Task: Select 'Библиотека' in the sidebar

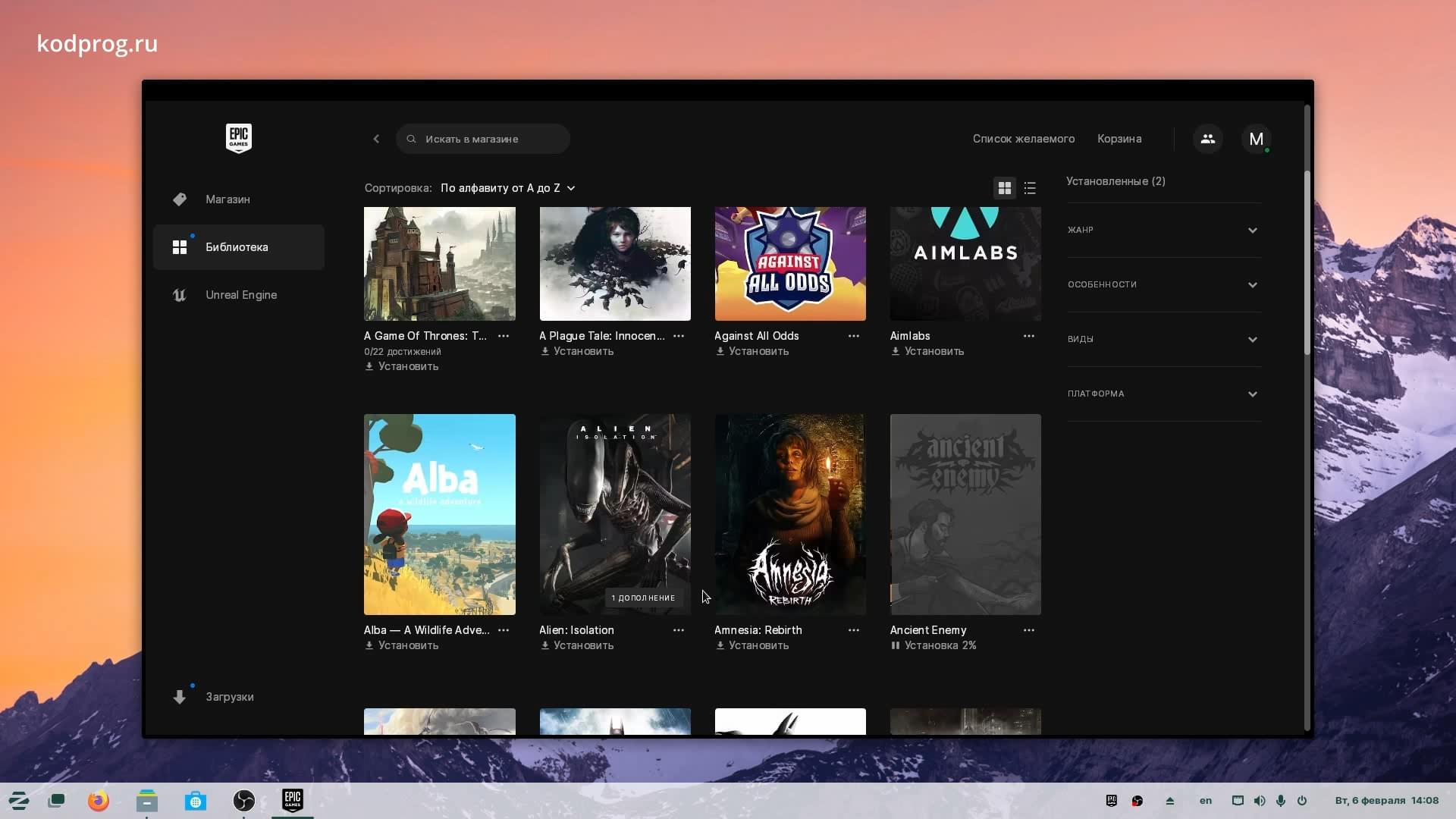Action: coord(239,247)
